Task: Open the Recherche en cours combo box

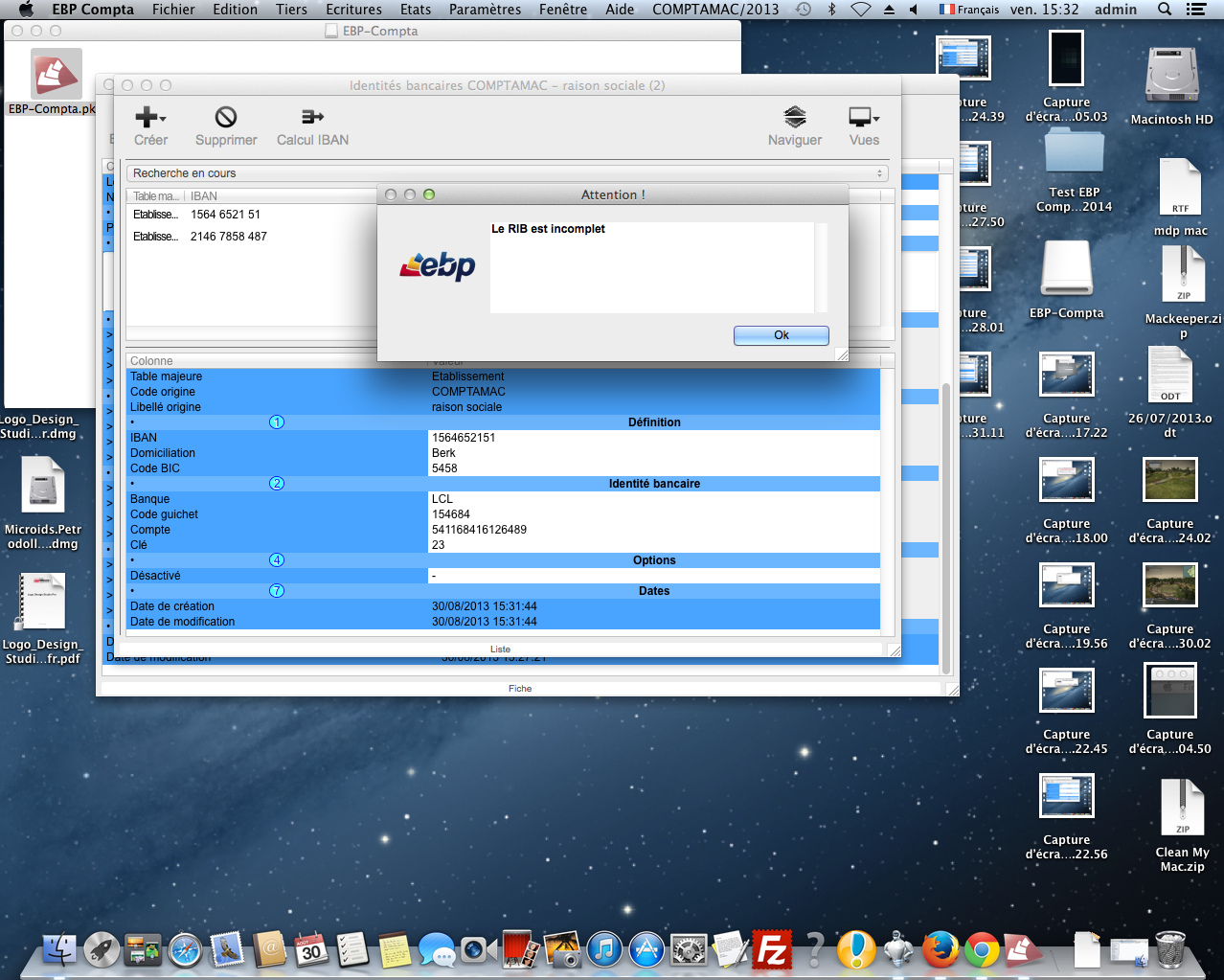Action: 507,173
